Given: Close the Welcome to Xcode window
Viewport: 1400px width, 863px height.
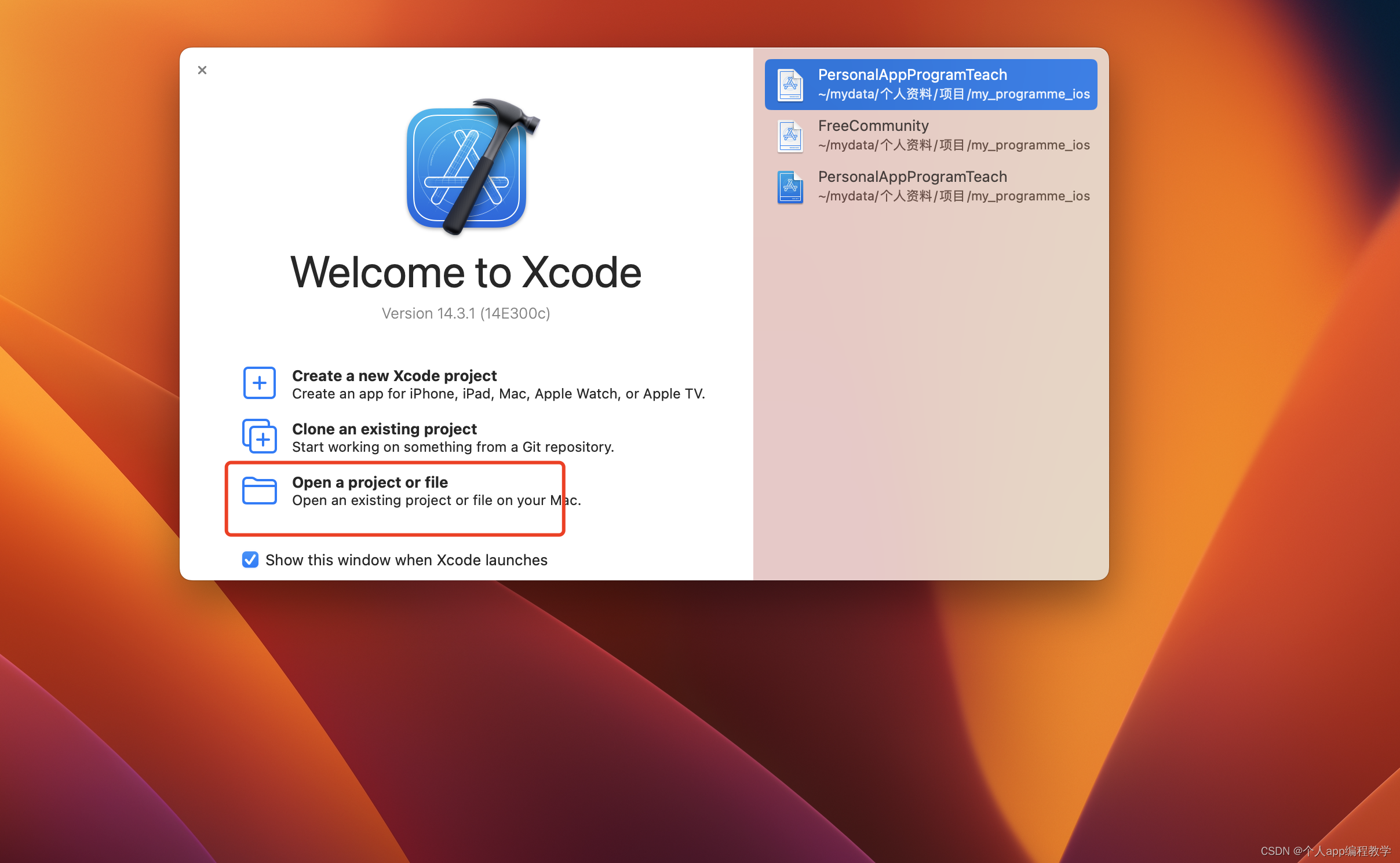Looking at the screenshot, I should 202,70.
